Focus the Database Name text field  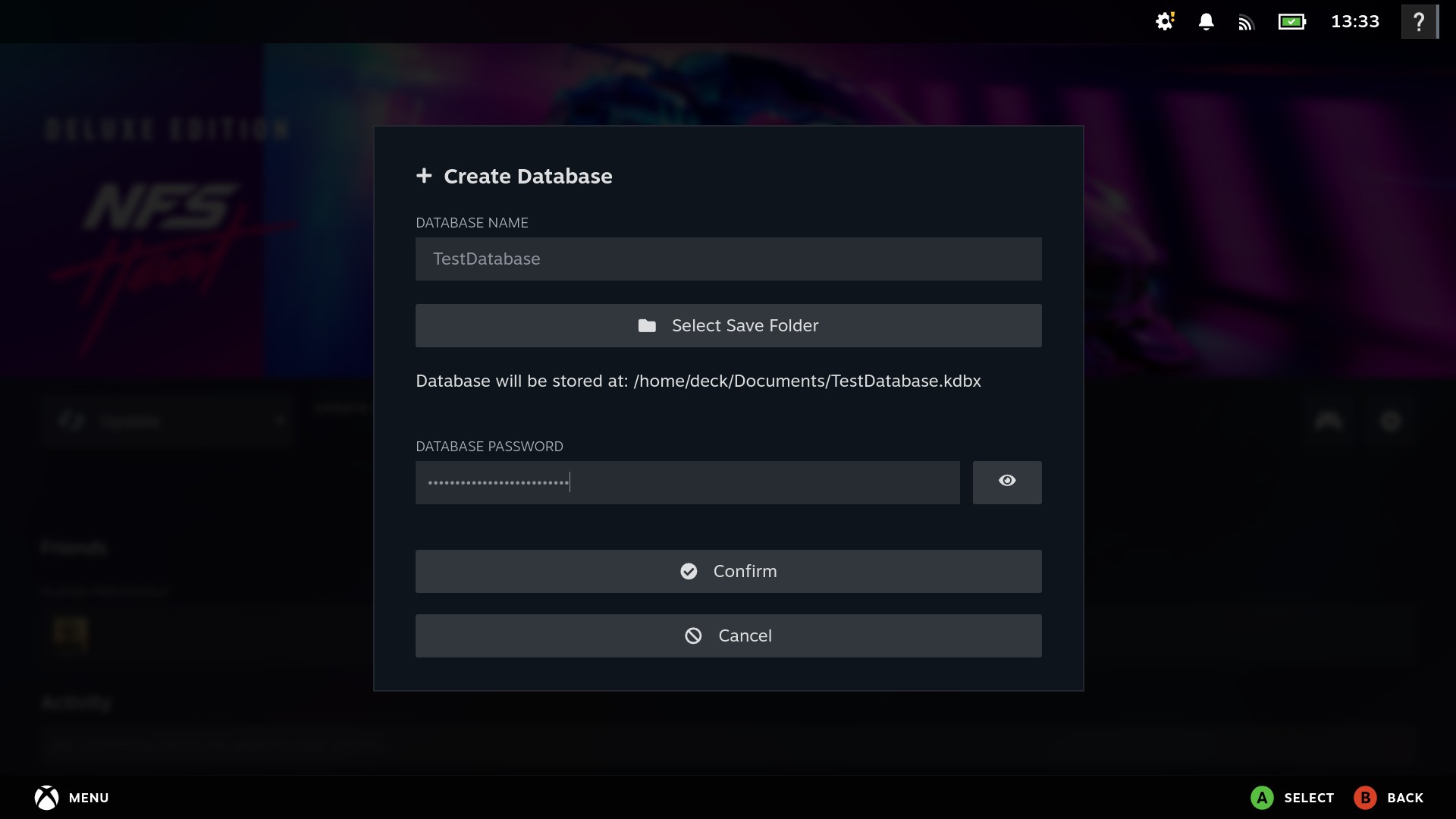coord(728,259)
